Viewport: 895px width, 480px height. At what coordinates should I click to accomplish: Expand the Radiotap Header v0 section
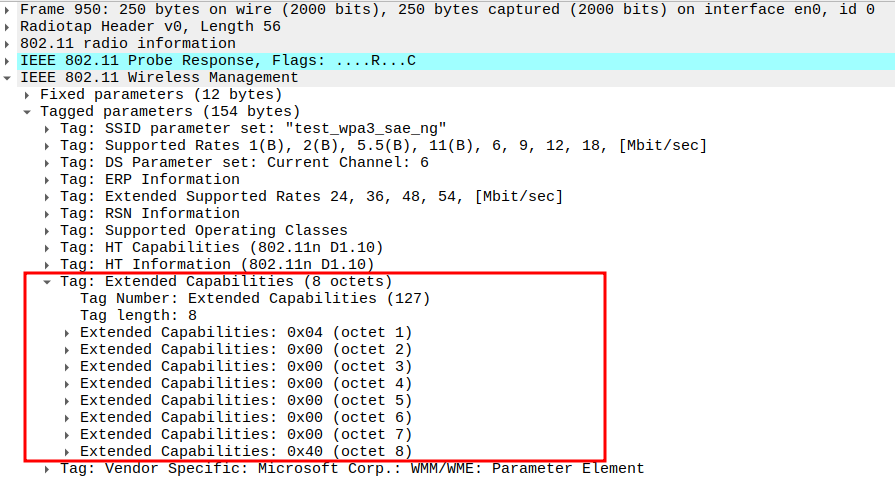tap(8, 27)
